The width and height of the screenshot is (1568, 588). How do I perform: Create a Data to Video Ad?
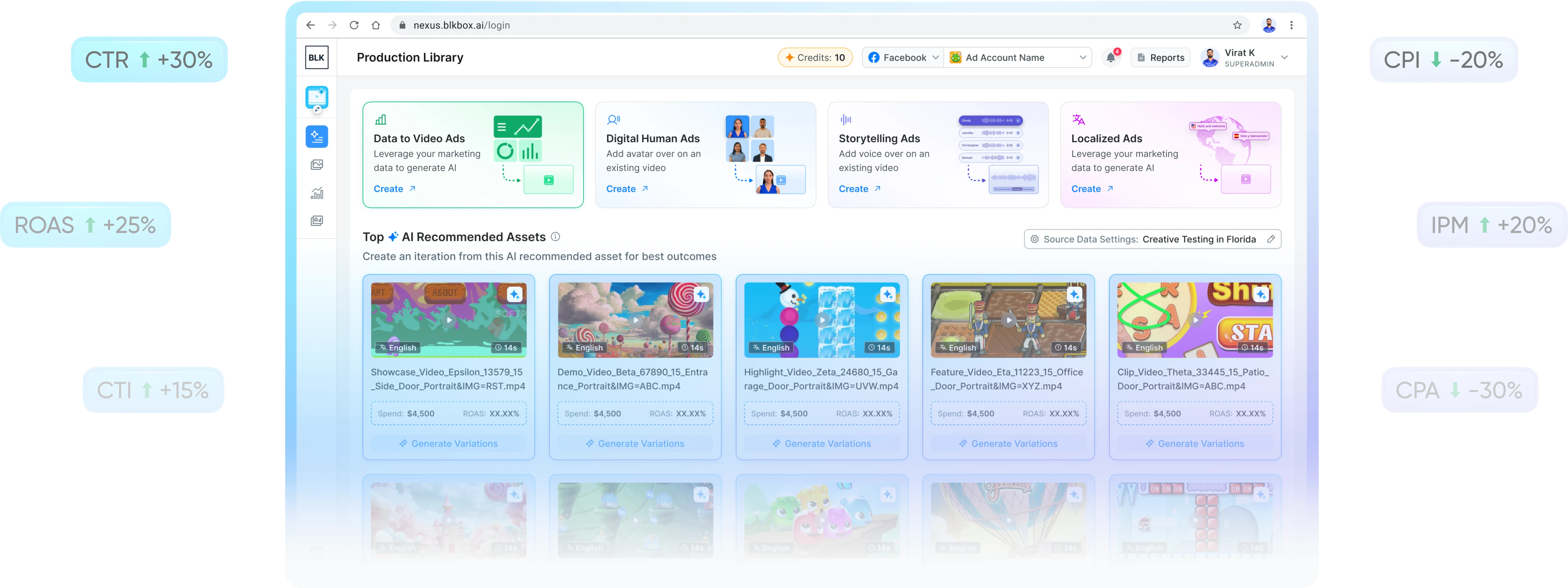[x=394, y=189]
